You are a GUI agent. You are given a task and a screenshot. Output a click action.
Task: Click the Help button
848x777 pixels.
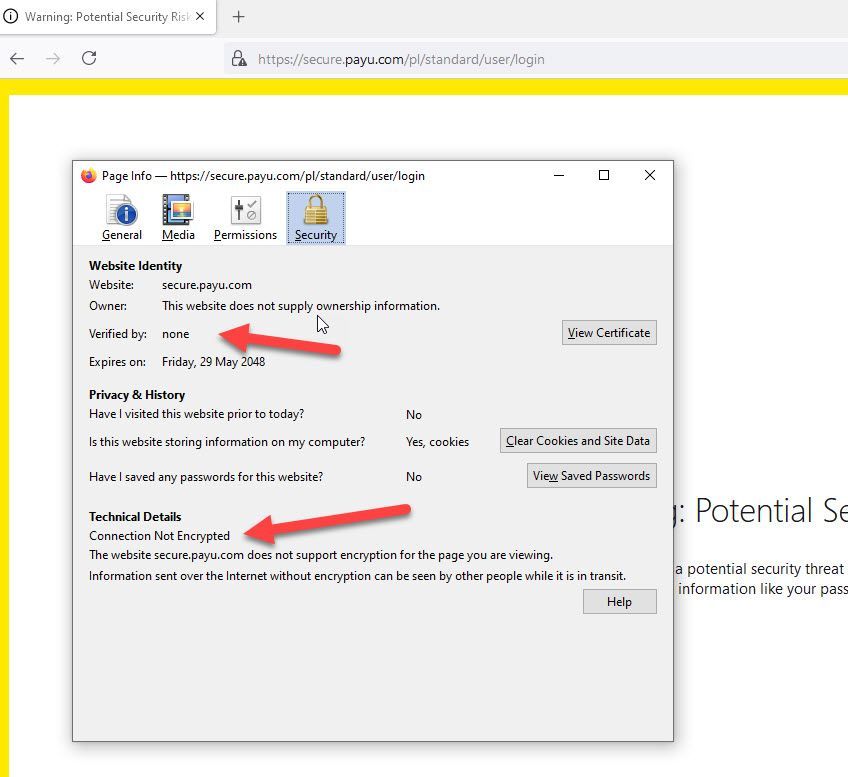(620, 602)
